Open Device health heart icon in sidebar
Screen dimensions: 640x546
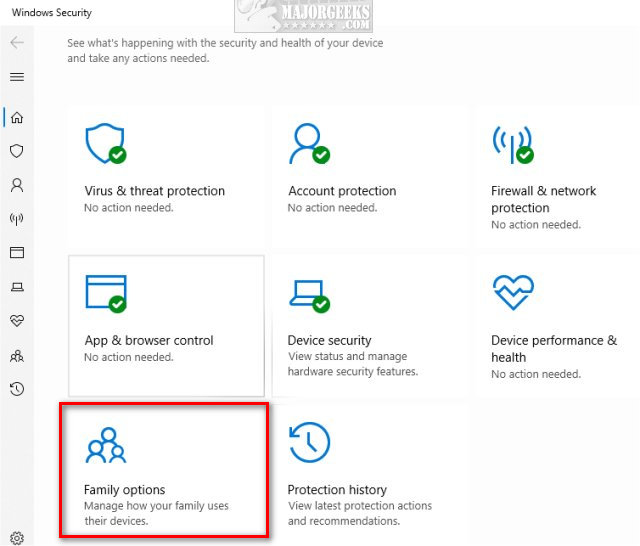point(17,320)
